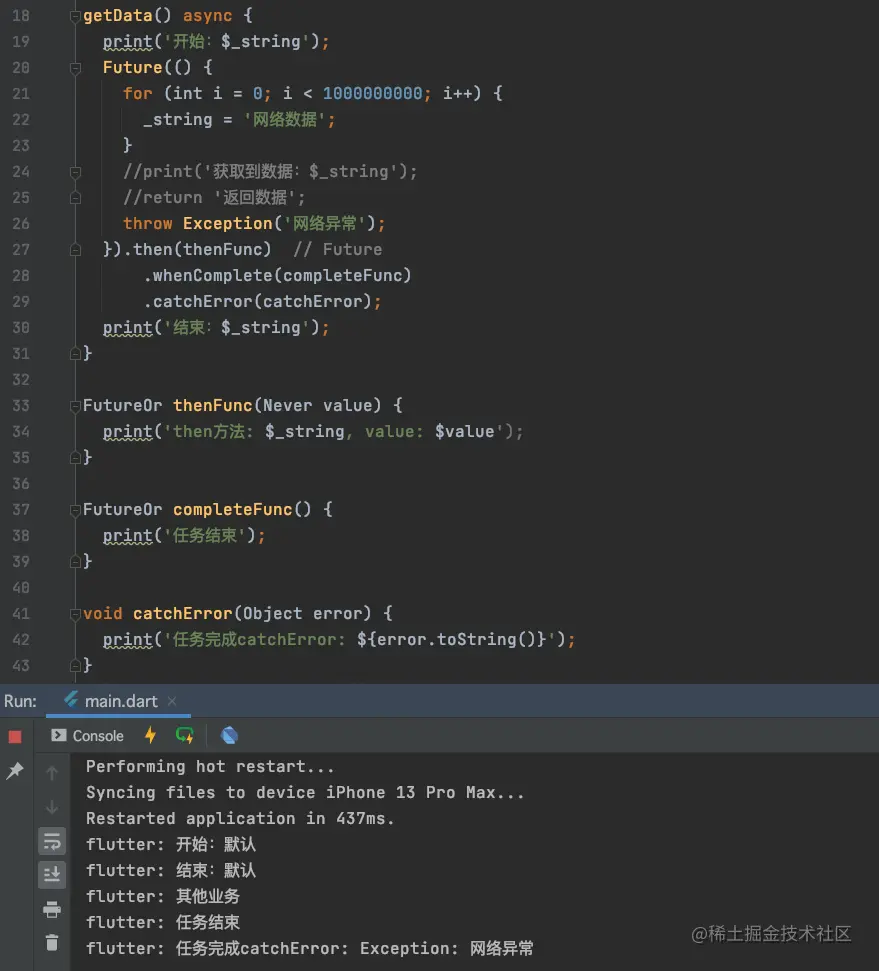Fold the thenFunc function at line 33
This screenshot has height=971, width=879.
(75, 406)
